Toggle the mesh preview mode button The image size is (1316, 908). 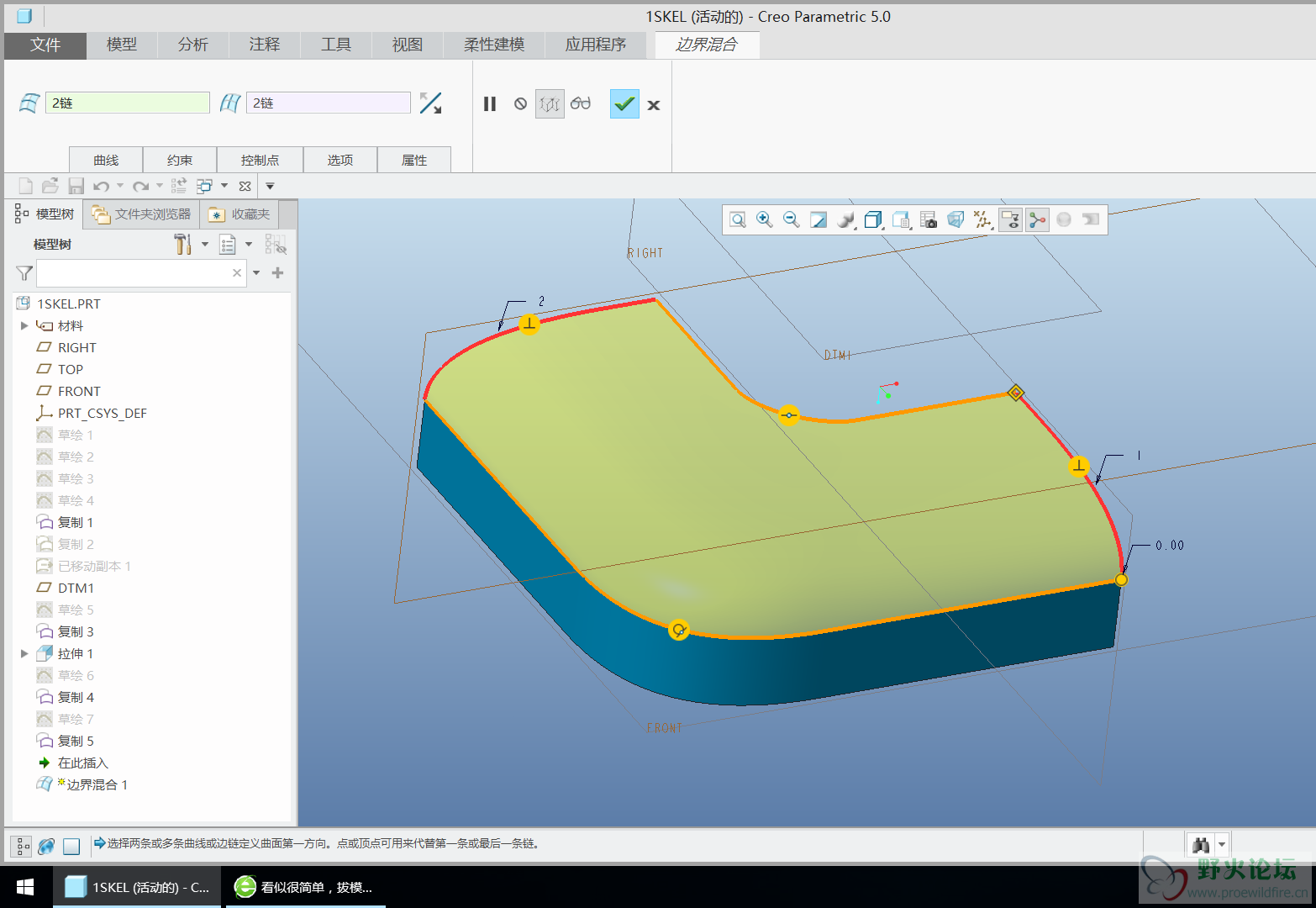pos(550,104)
